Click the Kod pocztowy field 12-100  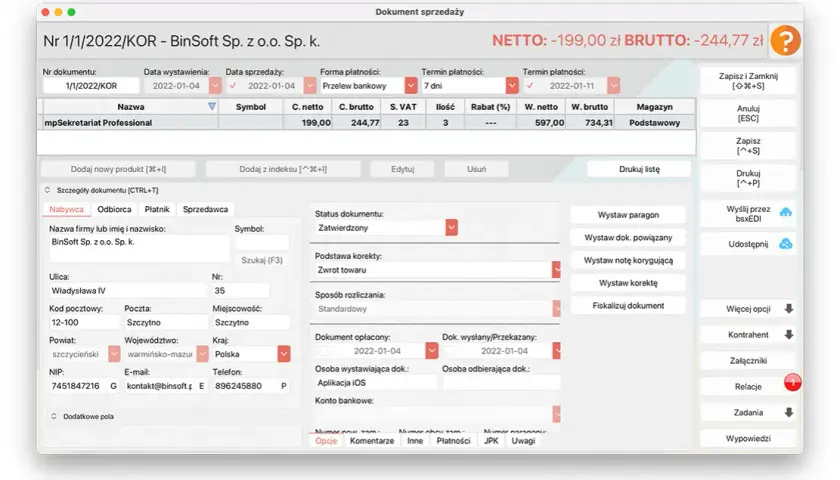[84, 322]
